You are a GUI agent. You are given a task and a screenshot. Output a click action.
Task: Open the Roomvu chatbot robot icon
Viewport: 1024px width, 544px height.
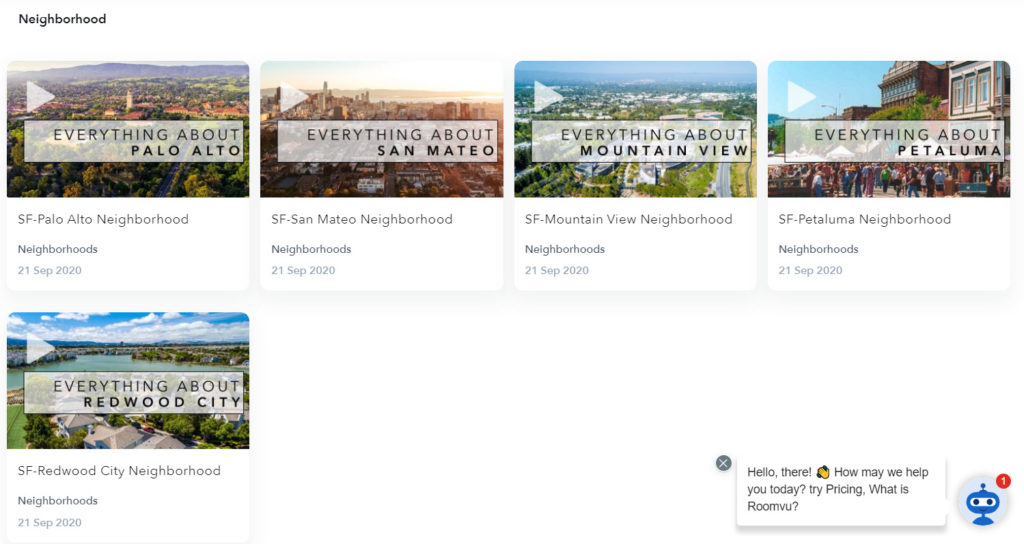pyautogui.click(x=982, y=501)
